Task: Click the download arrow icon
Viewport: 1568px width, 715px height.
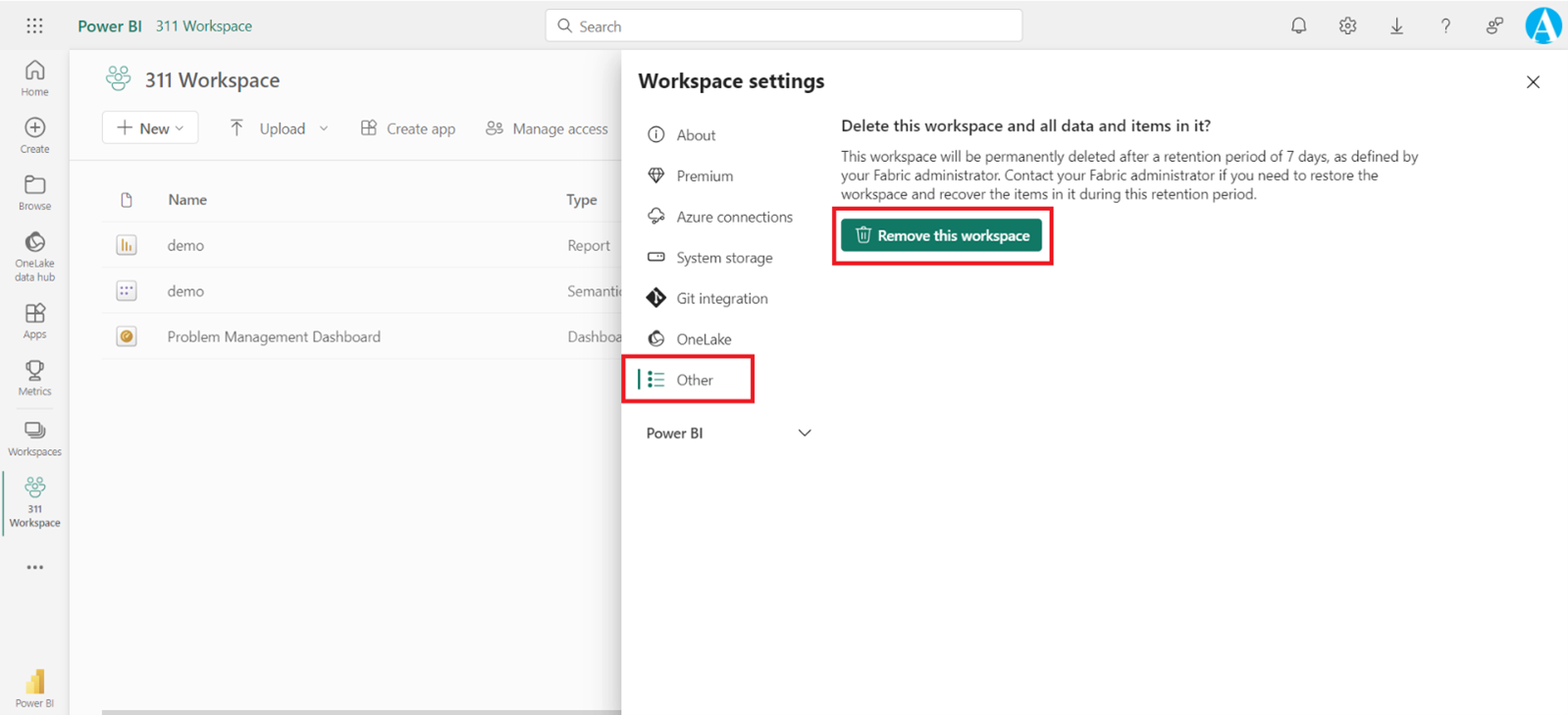Action: (1396, 26)
